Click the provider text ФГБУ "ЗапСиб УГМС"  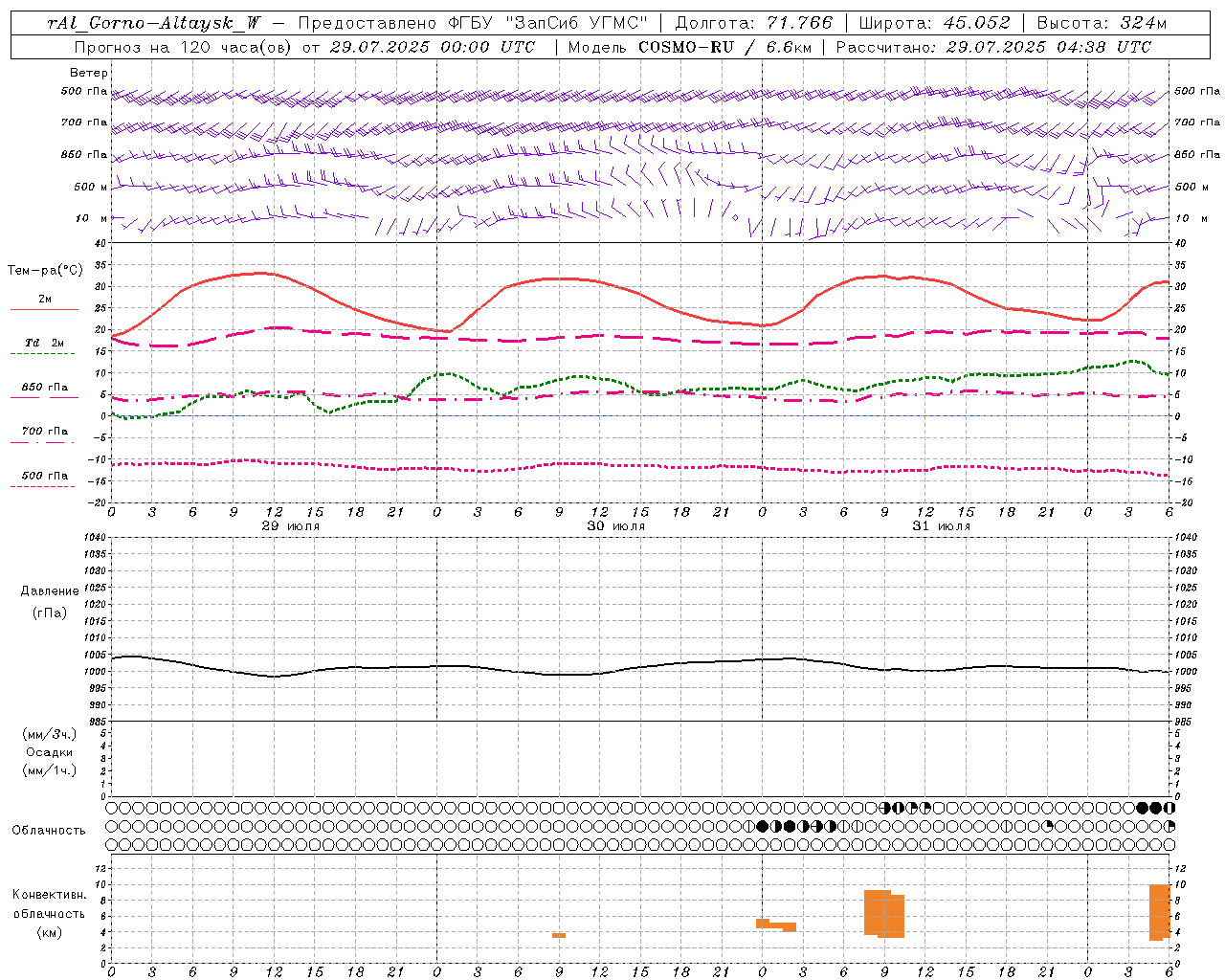[x=547, y=23]
